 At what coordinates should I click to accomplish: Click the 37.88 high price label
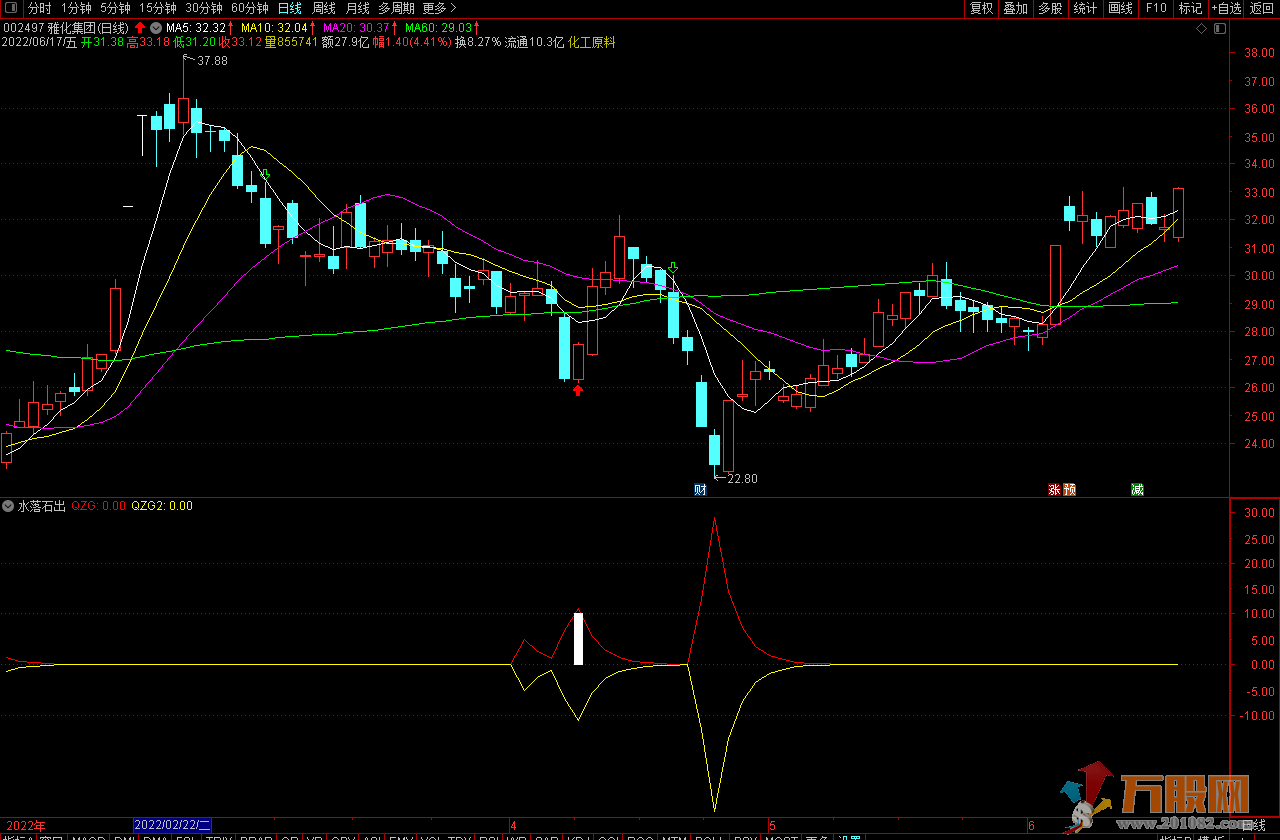click(212, 61)
